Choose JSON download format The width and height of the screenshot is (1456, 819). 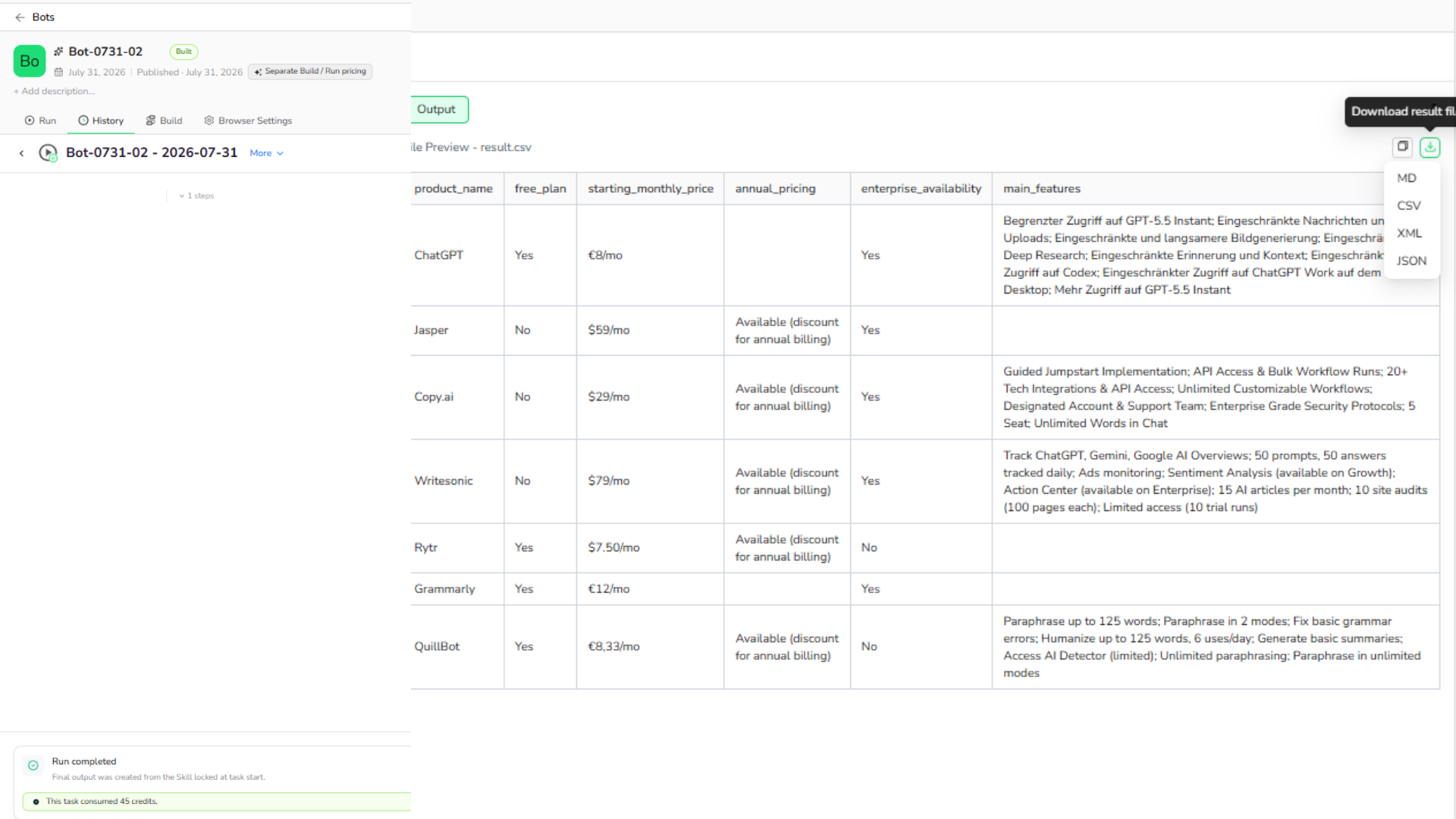point(1412,261)
